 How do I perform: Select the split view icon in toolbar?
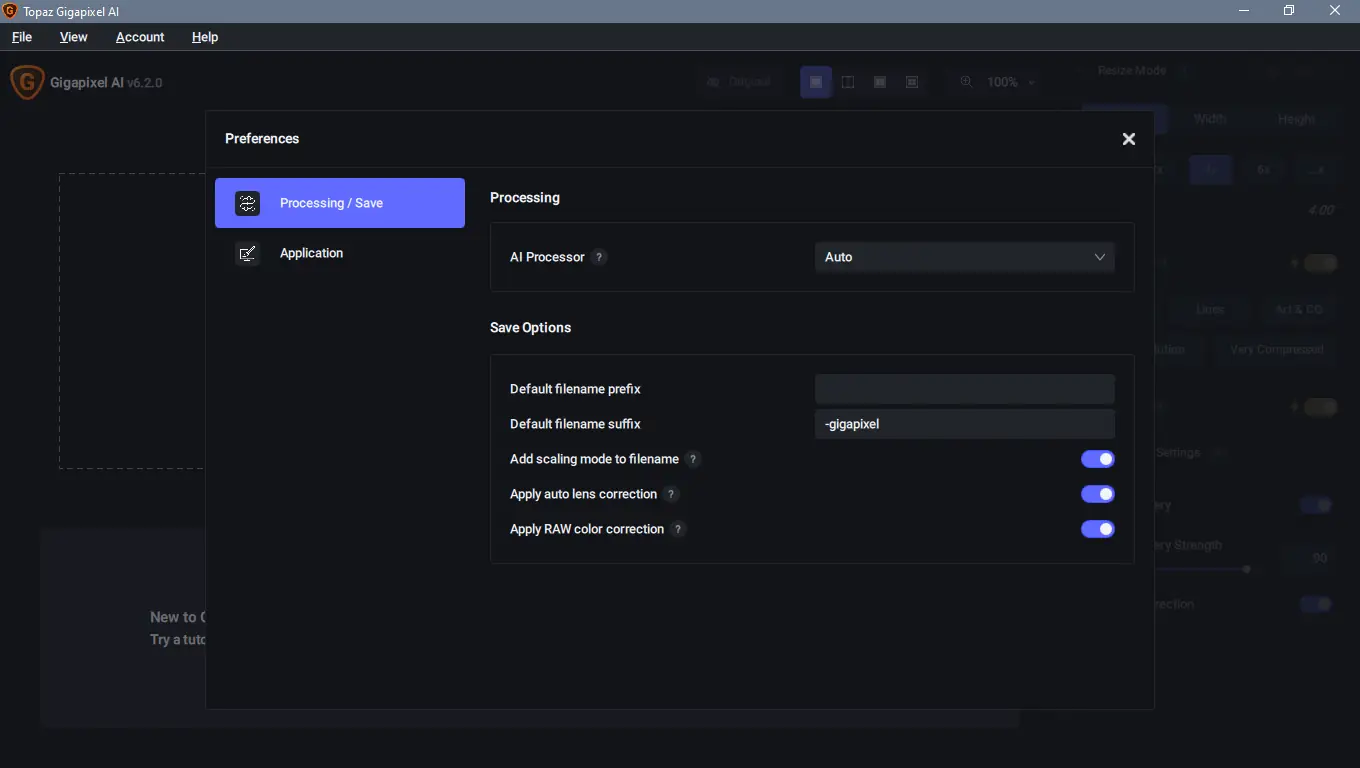848,82
